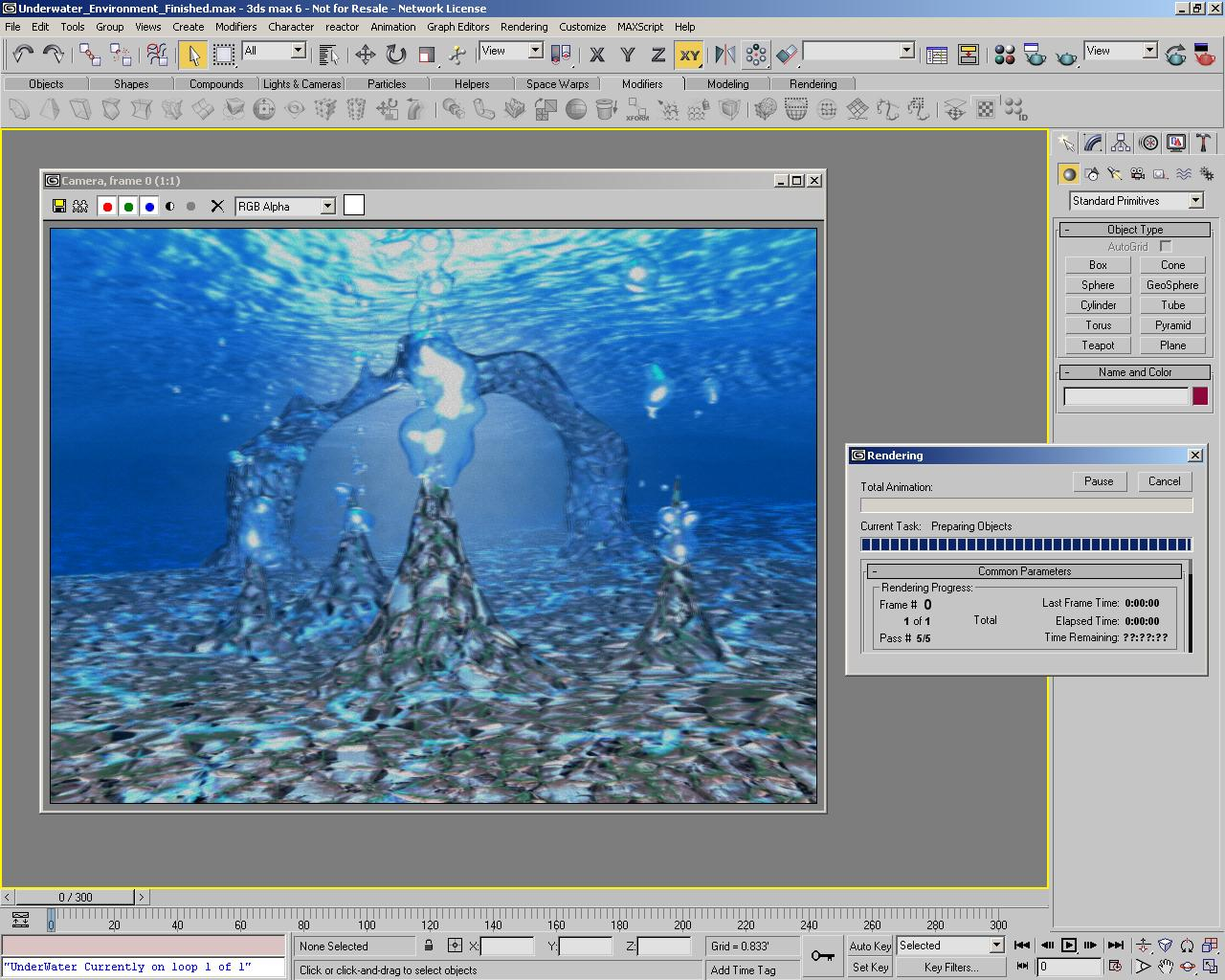Viewport: 1225px width, 980px height.
Task: Expand the Standard Primitives dropdown
Action: (x=1195, y=201)
